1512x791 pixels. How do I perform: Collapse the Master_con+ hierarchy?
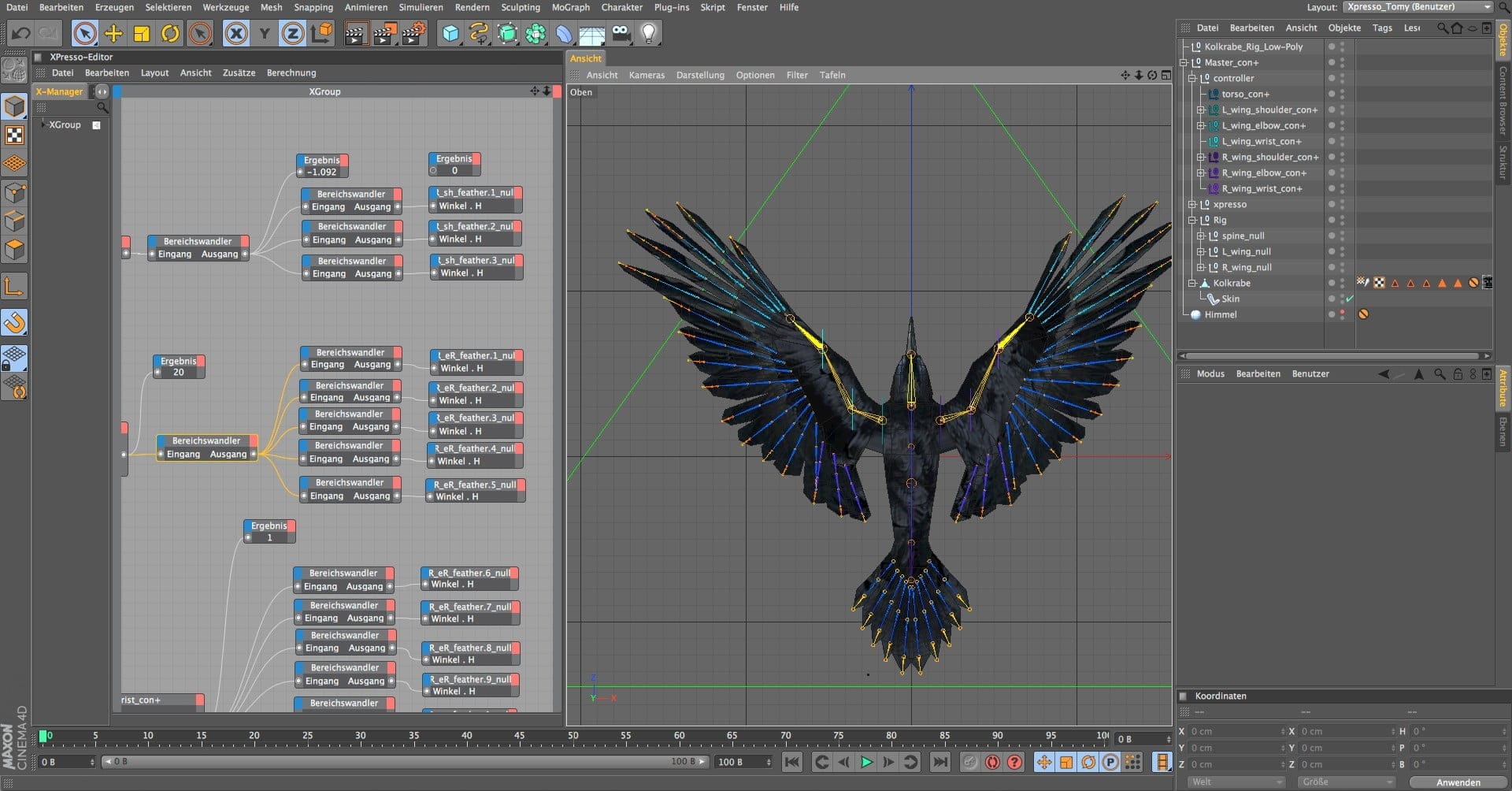tap(1183, 63)
